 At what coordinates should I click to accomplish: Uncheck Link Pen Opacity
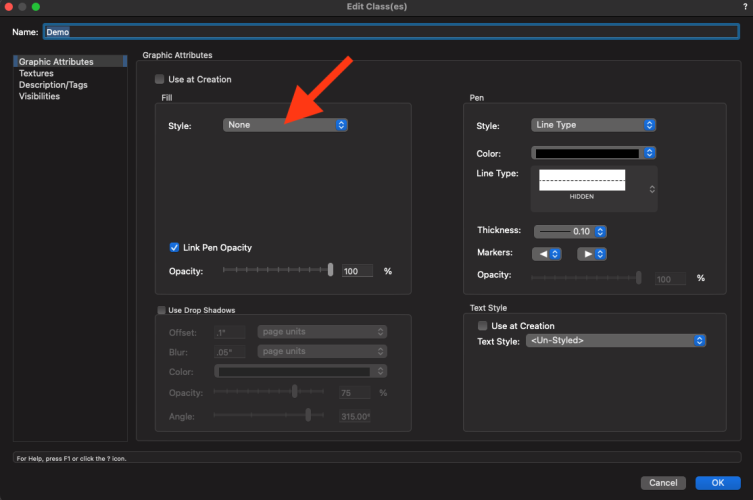(x=175, y=247)
